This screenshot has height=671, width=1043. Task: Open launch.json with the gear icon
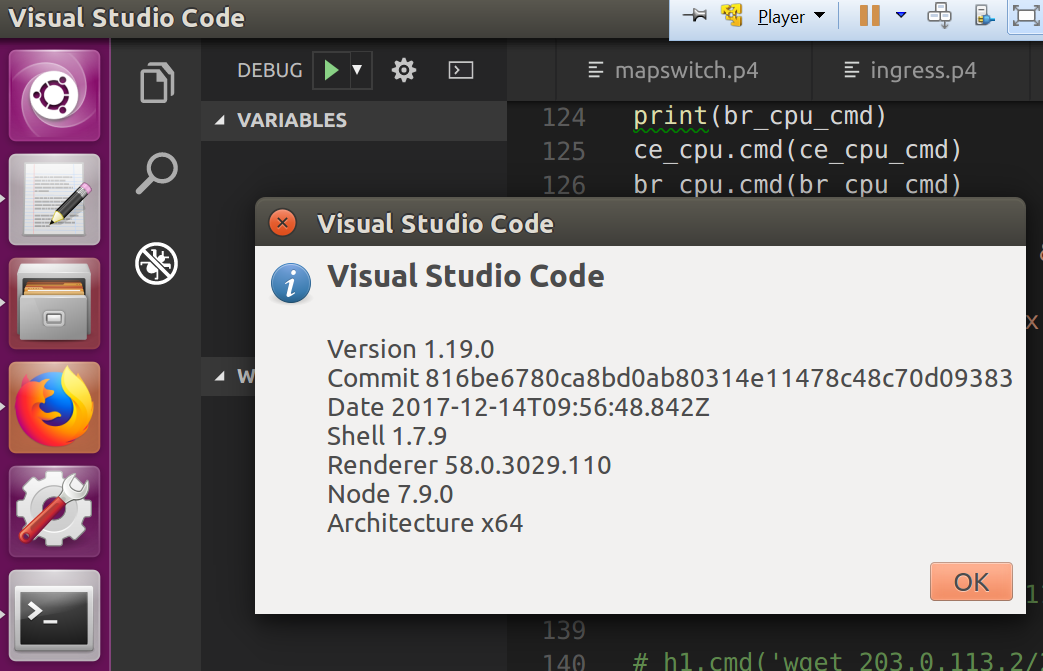point(404,70)
